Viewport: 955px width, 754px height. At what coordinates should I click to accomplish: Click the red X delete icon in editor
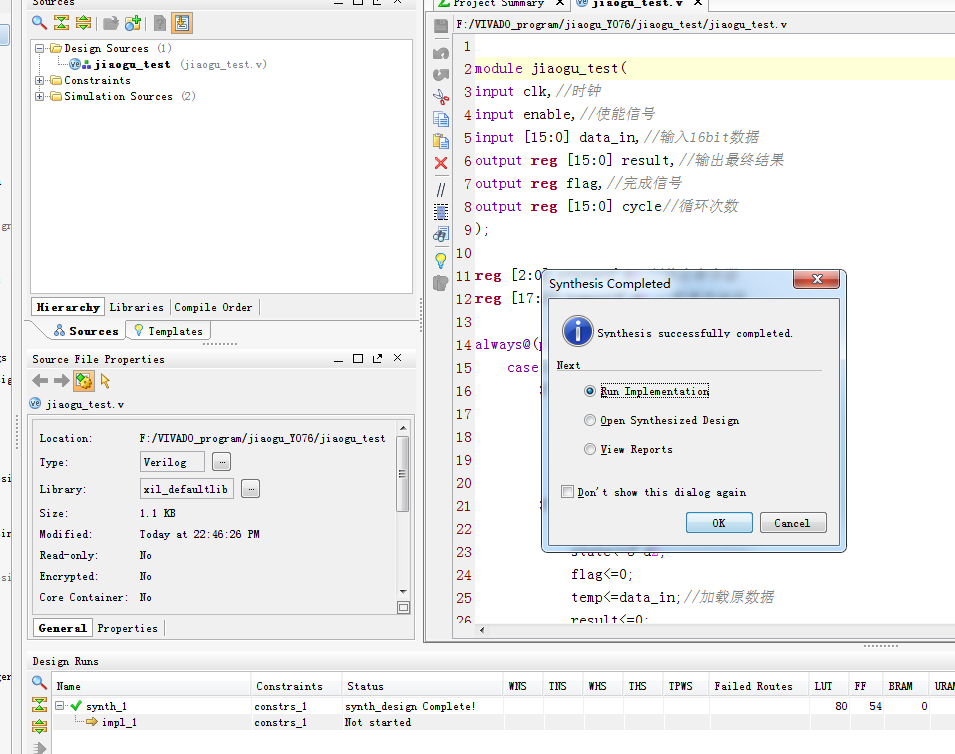441,163
